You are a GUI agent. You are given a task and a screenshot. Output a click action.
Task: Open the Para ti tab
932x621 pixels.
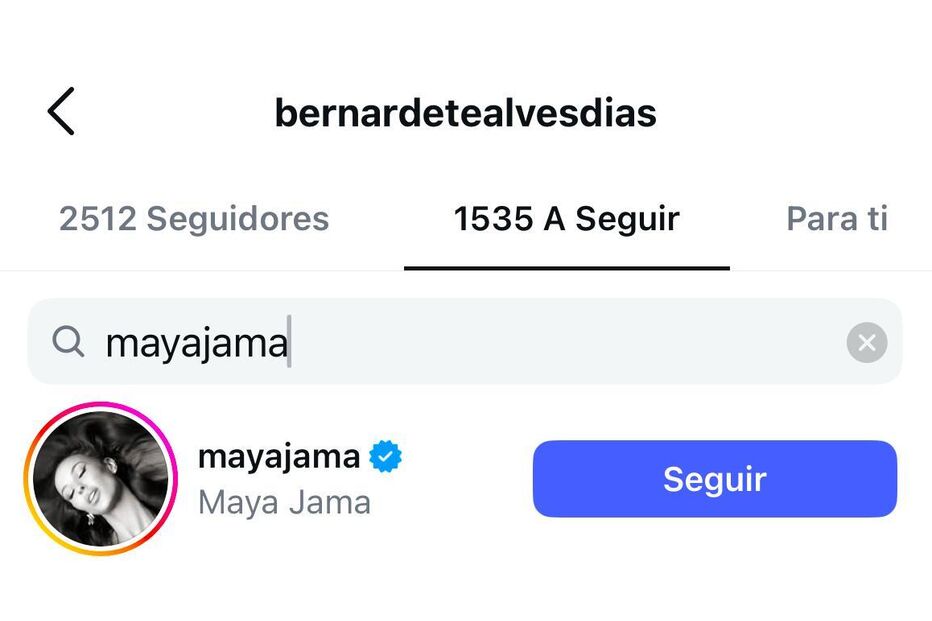pyautogui.click(x=837, y=218)
